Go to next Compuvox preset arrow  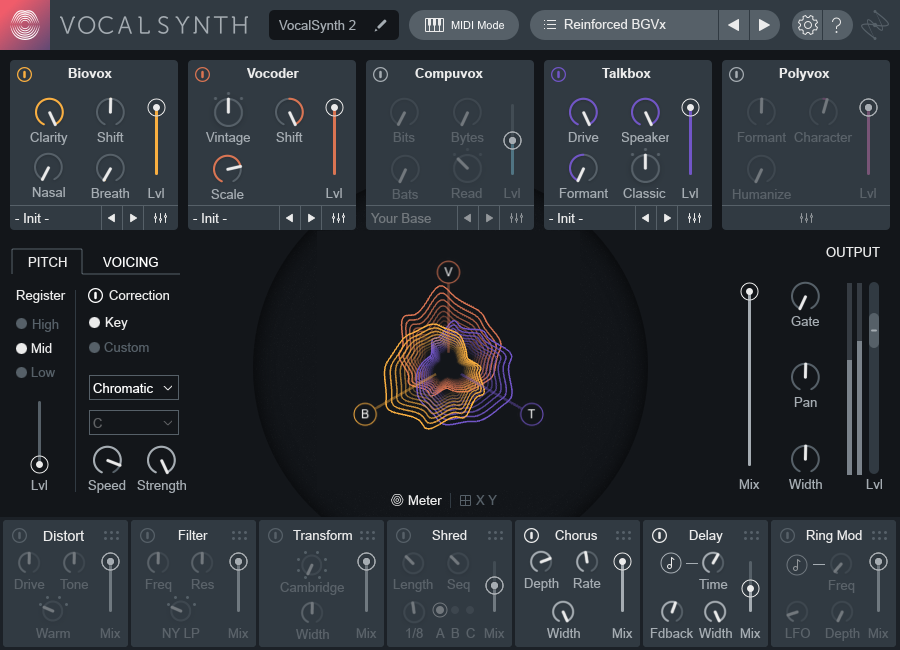click(489, 218)
